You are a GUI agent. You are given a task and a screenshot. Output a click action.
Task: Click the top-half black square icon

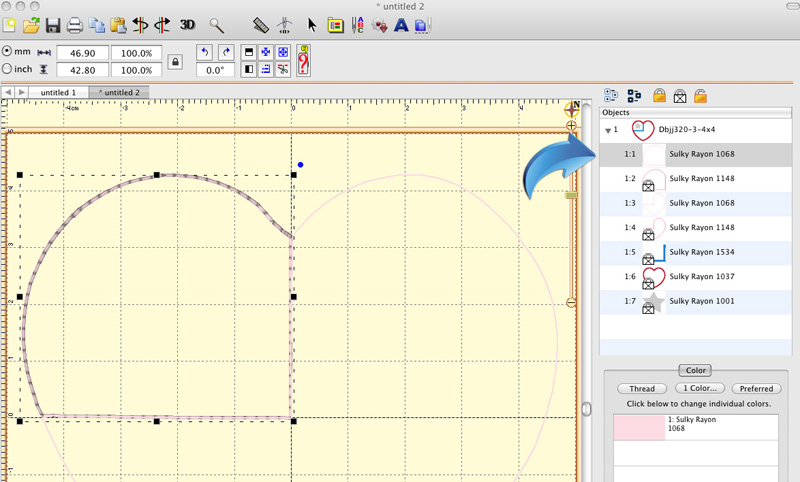coord(249,52)
